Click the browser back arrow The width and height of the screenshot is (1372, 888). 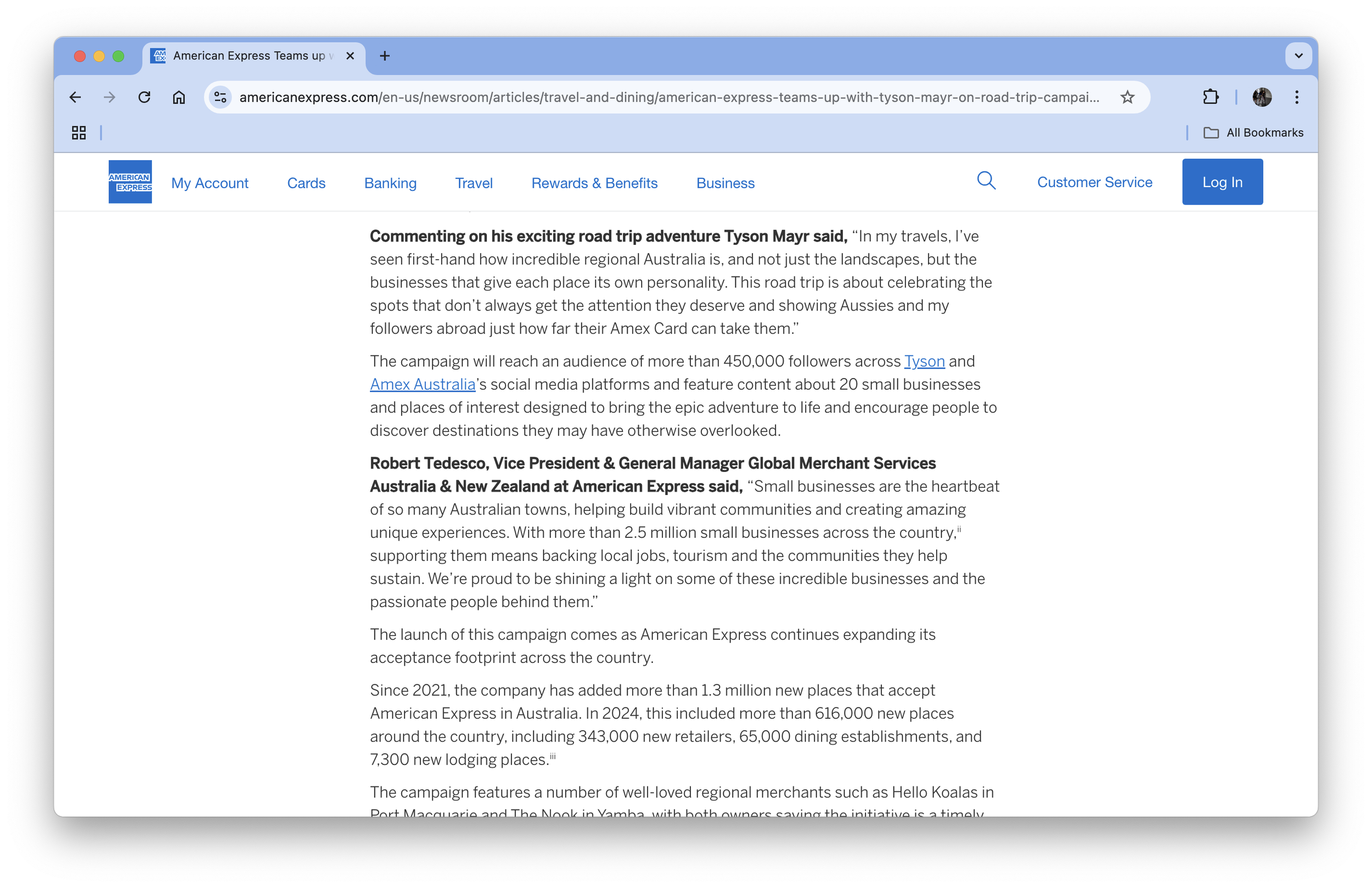[x=75, y=97]
